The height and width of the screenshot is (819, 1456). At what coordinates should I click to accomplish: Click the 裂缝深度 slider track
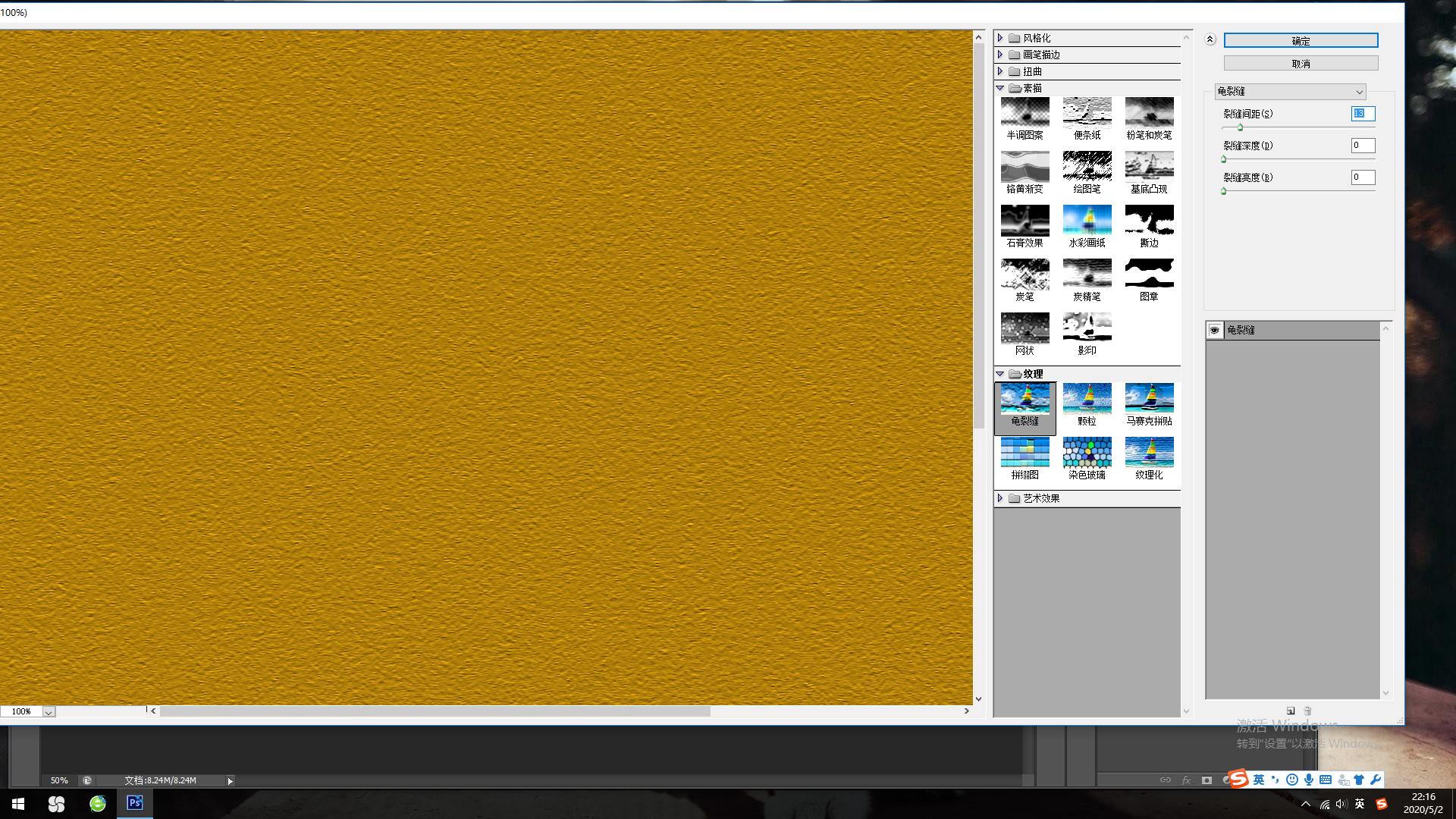click(1298, 159)
